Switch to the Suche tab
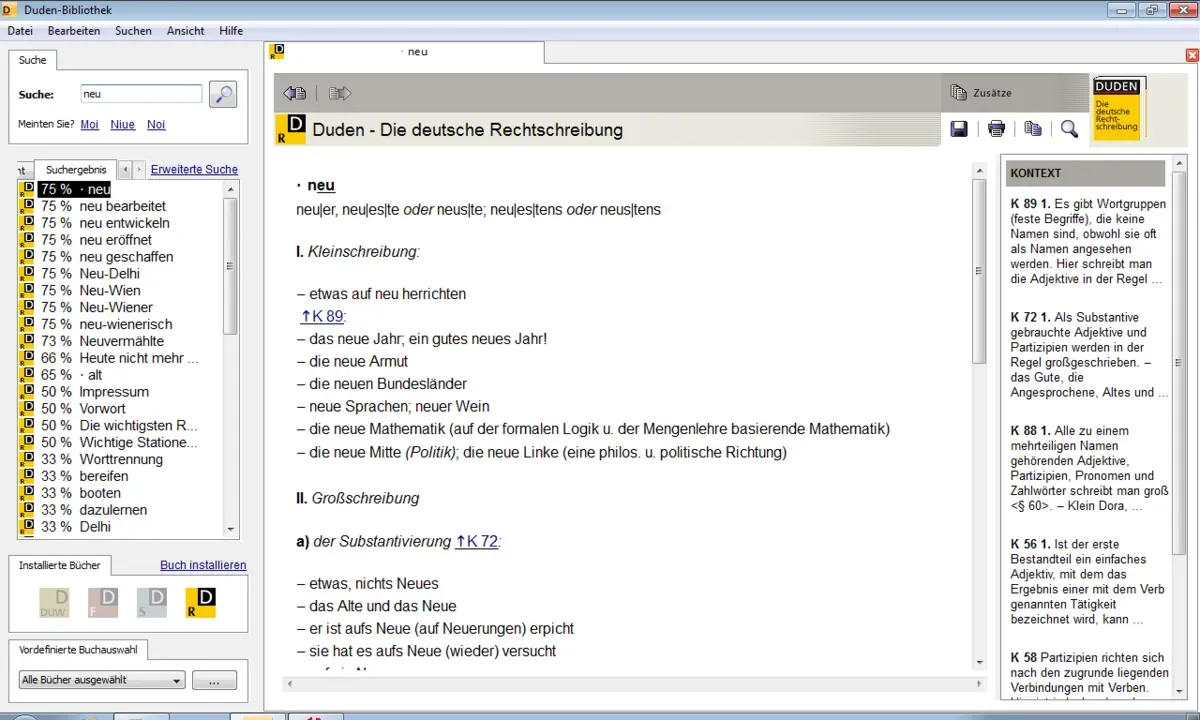1200x720 pixels. tap(33, 60)
